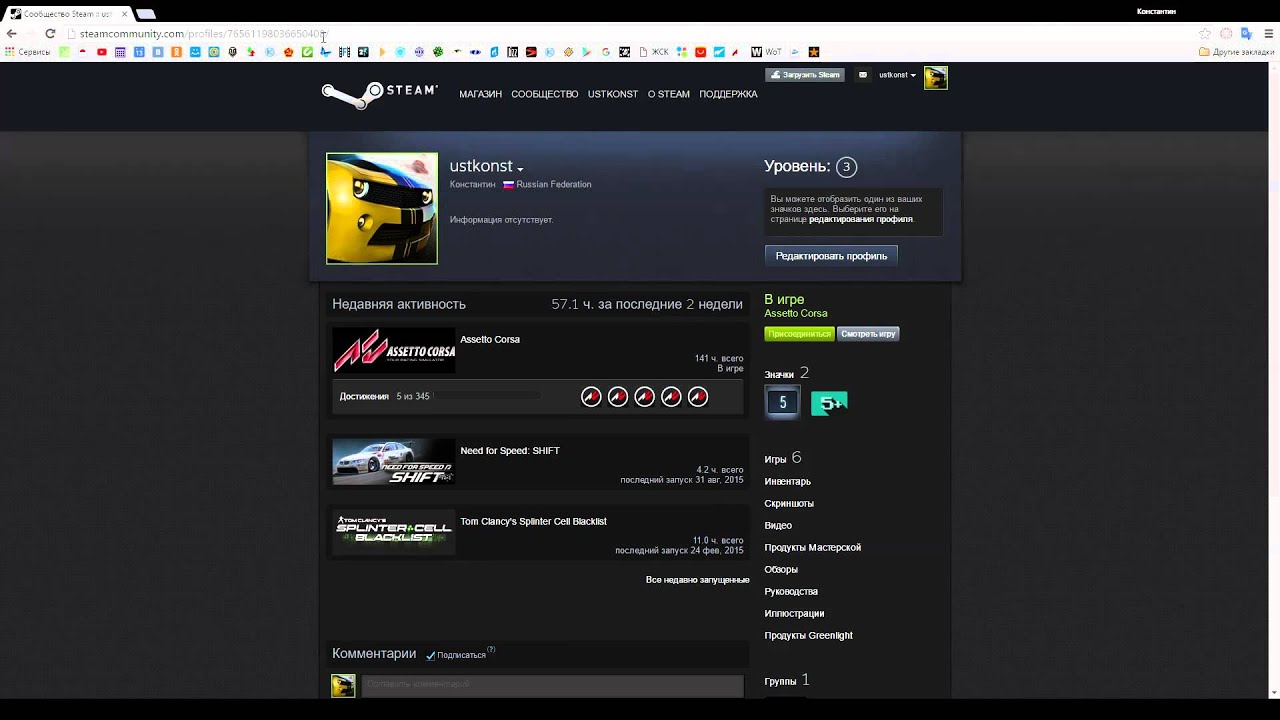Image resolution: width=1280 pixels, height=720 pixels.
Task: Open the Steam inbox envelope icon
Action: tap(863, 75)
